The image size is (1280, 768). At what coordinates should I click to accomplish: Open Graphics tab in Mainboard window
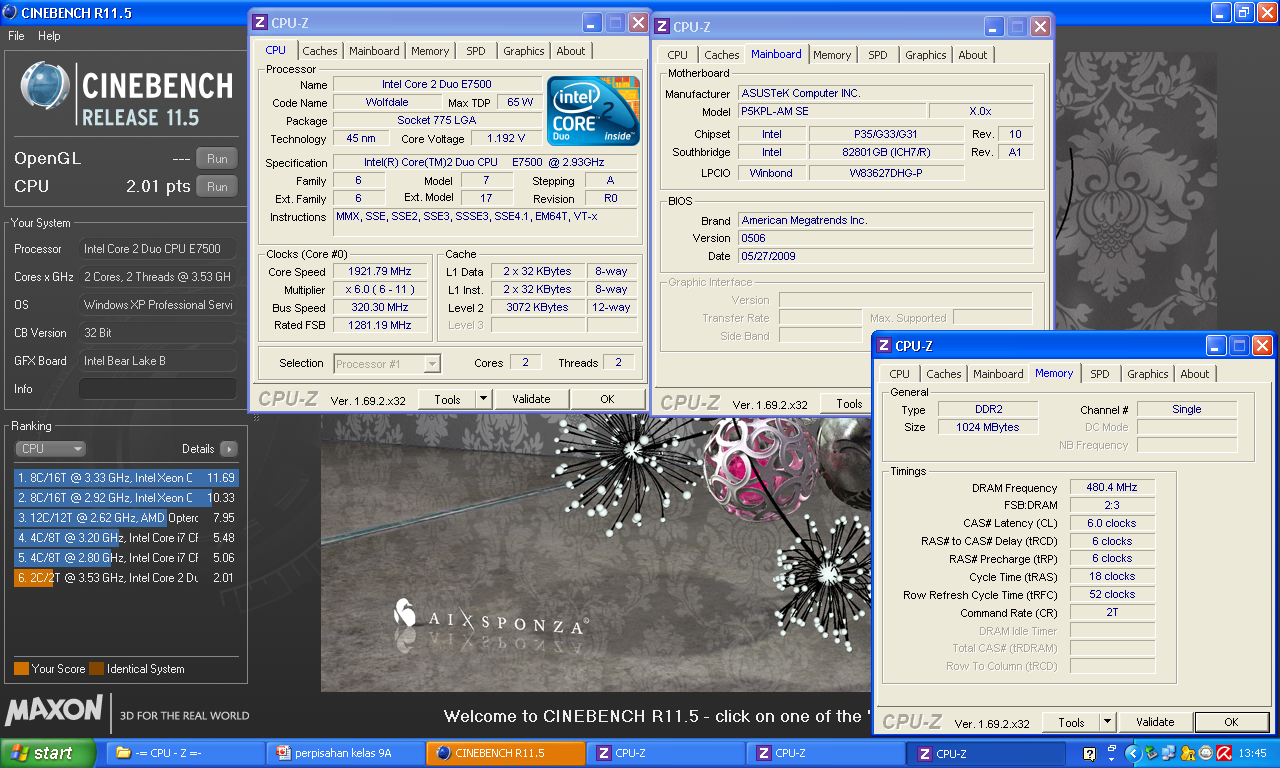pos(926,55)
